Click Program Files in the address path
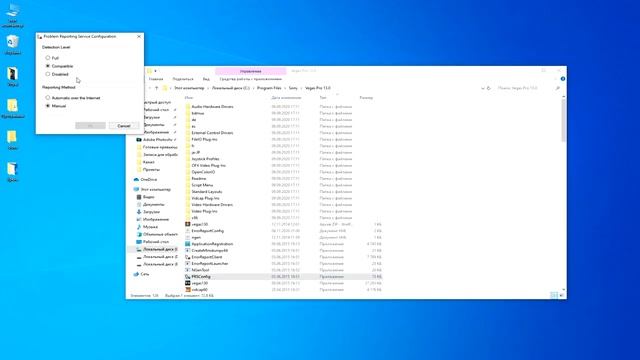The height and width of the screenshot is (360, 640). coord(269,88)
